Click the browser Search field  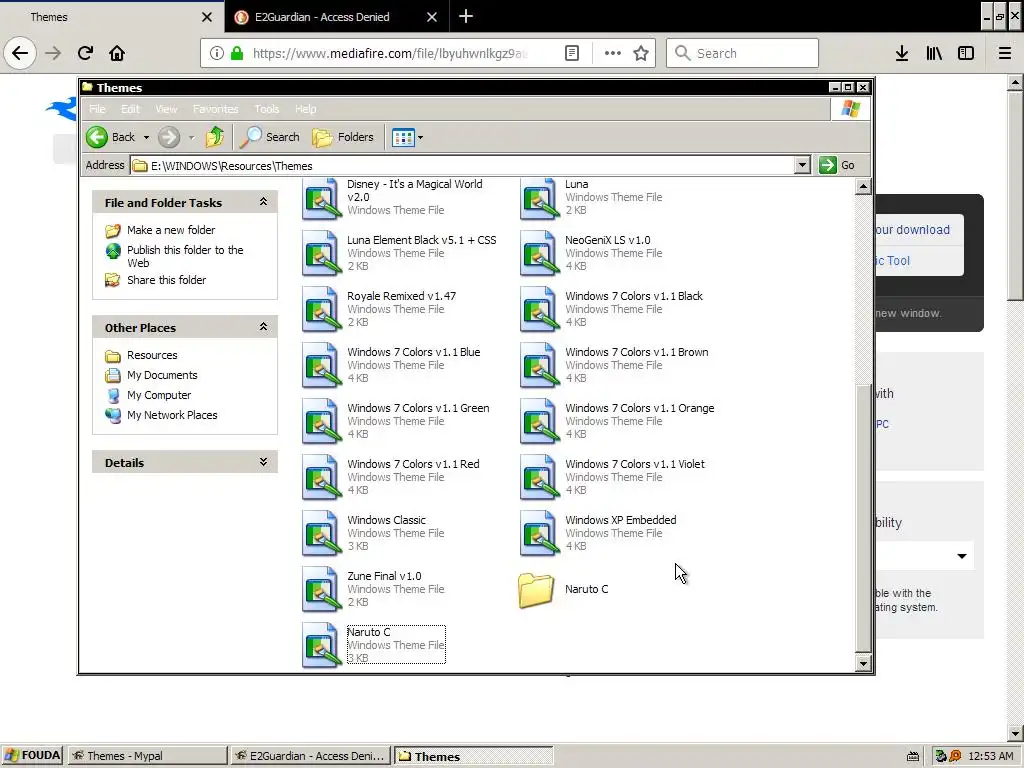pyautogui.click(x=742, y=53)
